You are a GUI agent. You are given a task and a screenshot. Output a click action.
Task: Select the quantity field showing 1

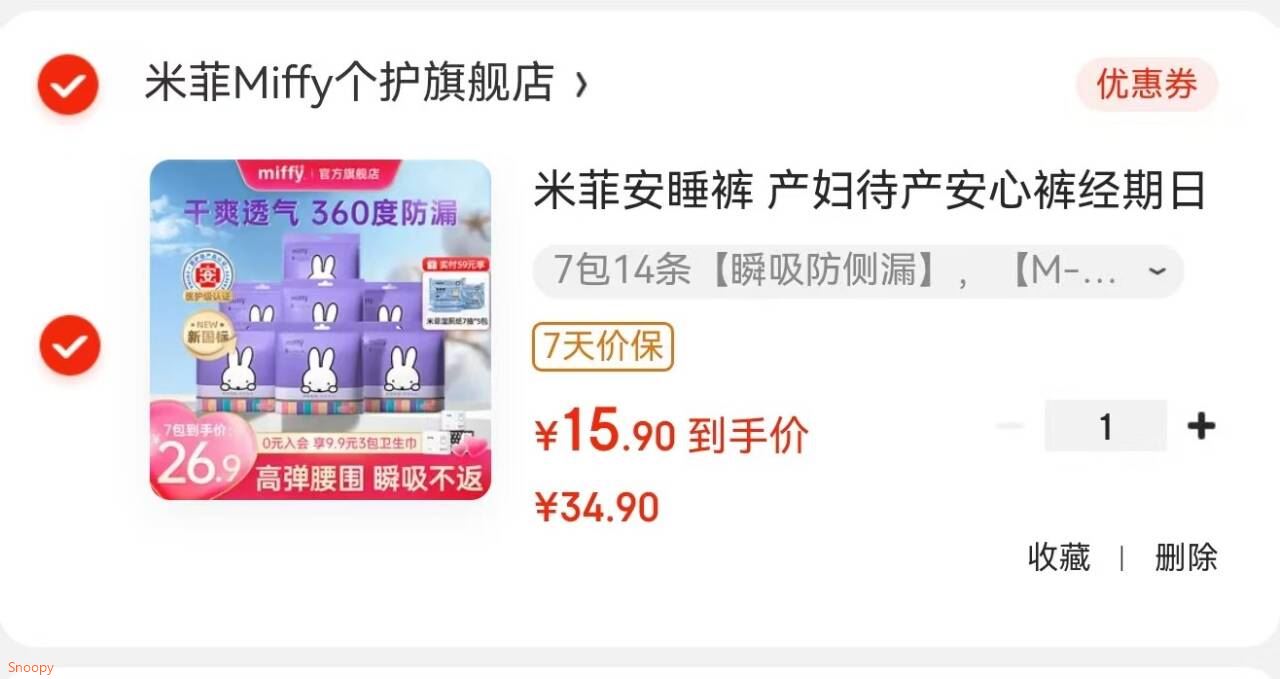coord(1105,426)
